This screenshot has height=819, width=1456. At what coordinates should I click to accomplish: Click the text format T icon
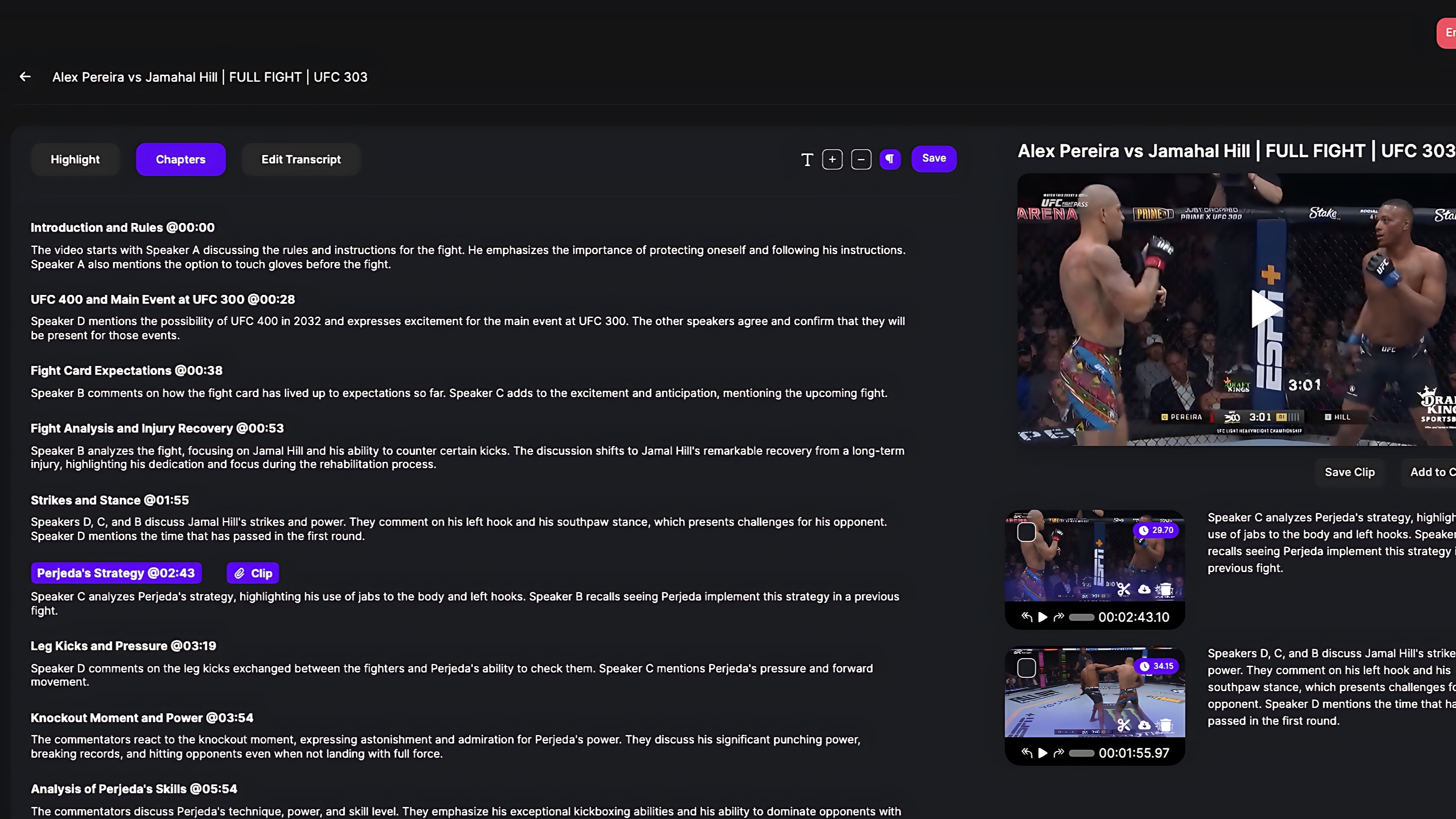[807, 159]
